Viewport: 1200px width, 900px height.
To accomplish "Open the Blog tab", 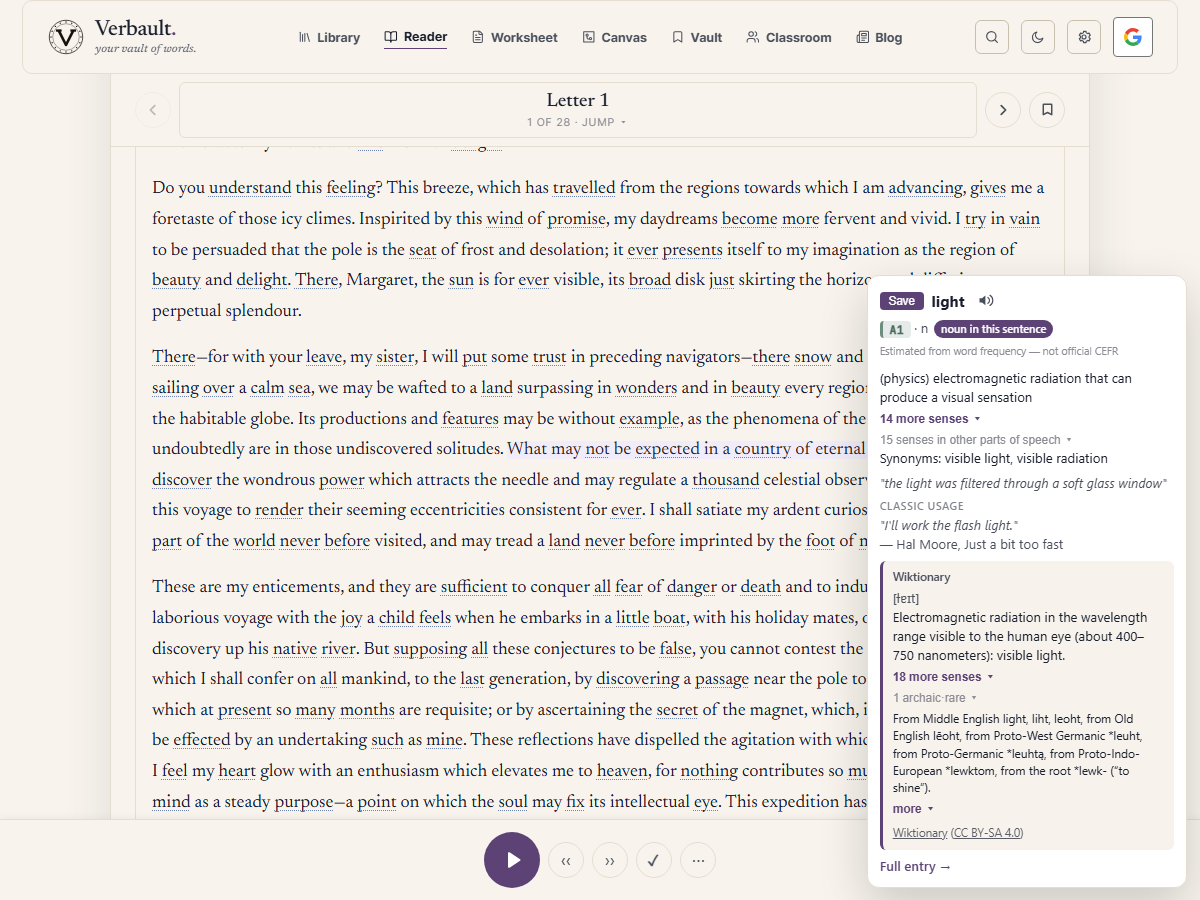I will pos(879,37).
